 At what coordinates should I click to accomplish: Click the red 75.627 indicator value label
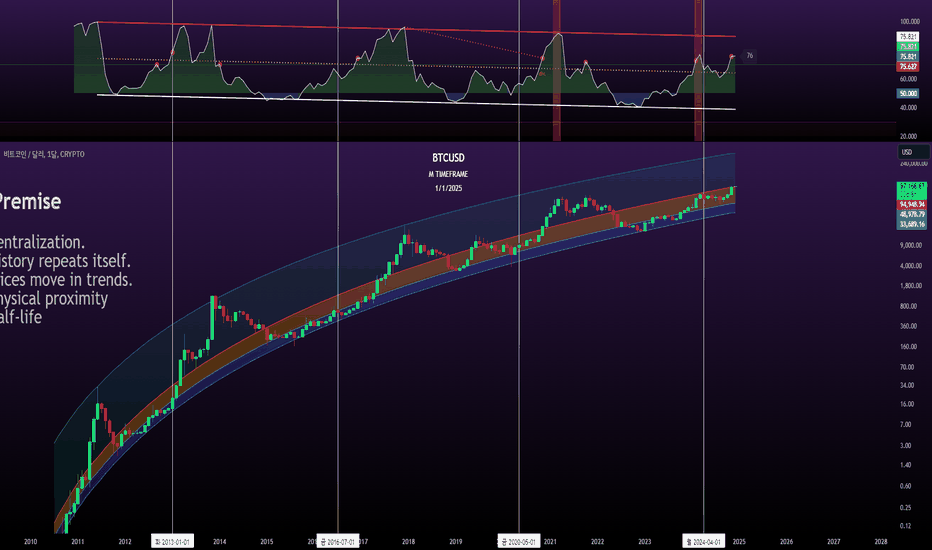coord(908,67)
